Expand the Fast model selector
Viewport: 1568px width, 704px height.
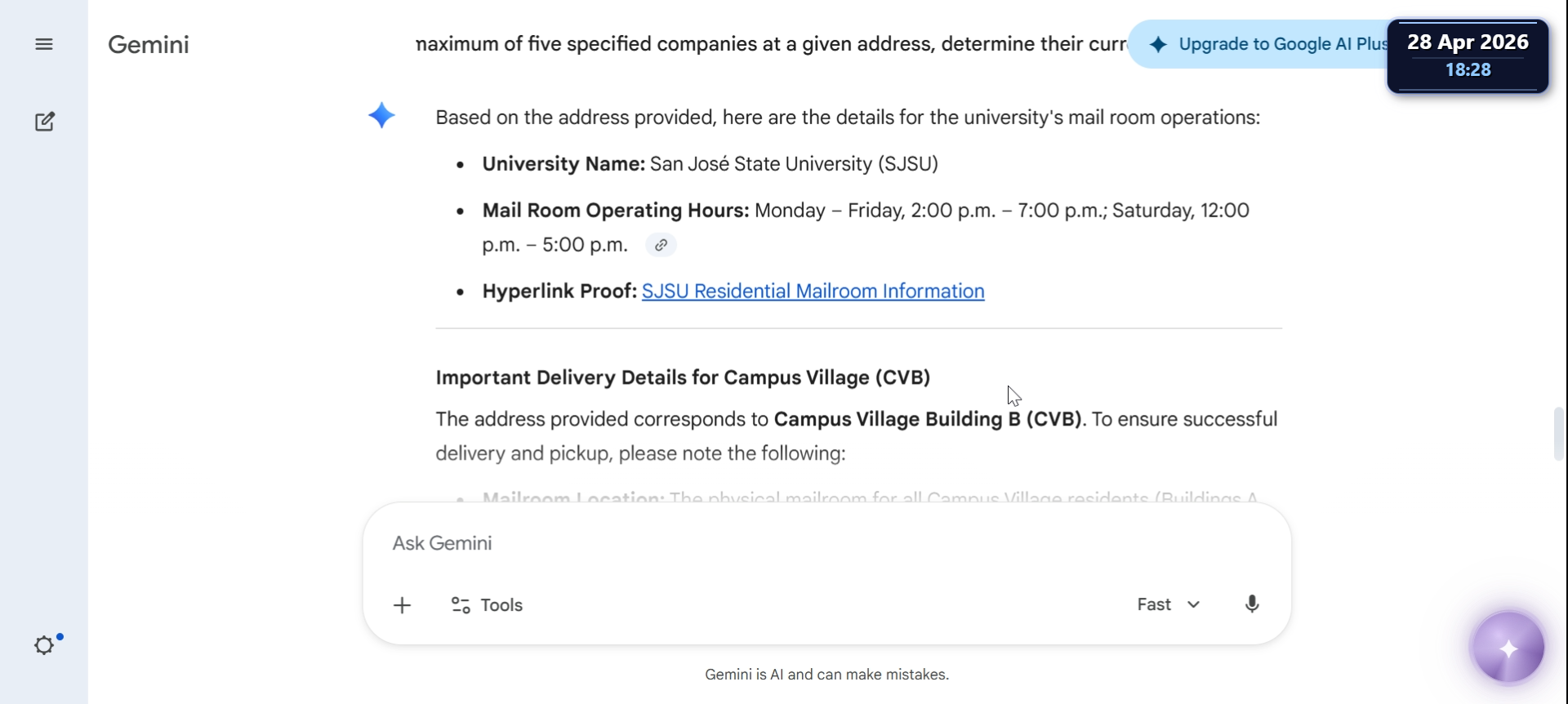coord(1169,604)
